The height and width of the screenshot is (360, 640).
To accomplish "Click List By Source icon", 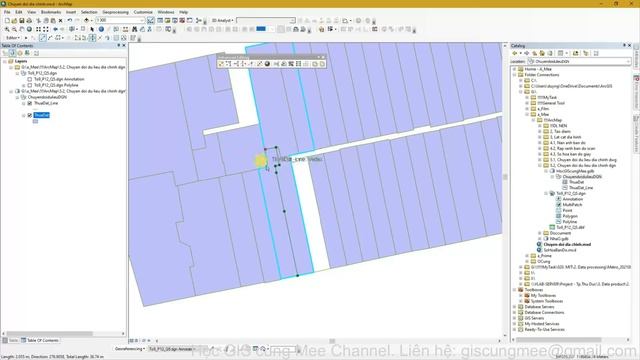I will (12, 53).
